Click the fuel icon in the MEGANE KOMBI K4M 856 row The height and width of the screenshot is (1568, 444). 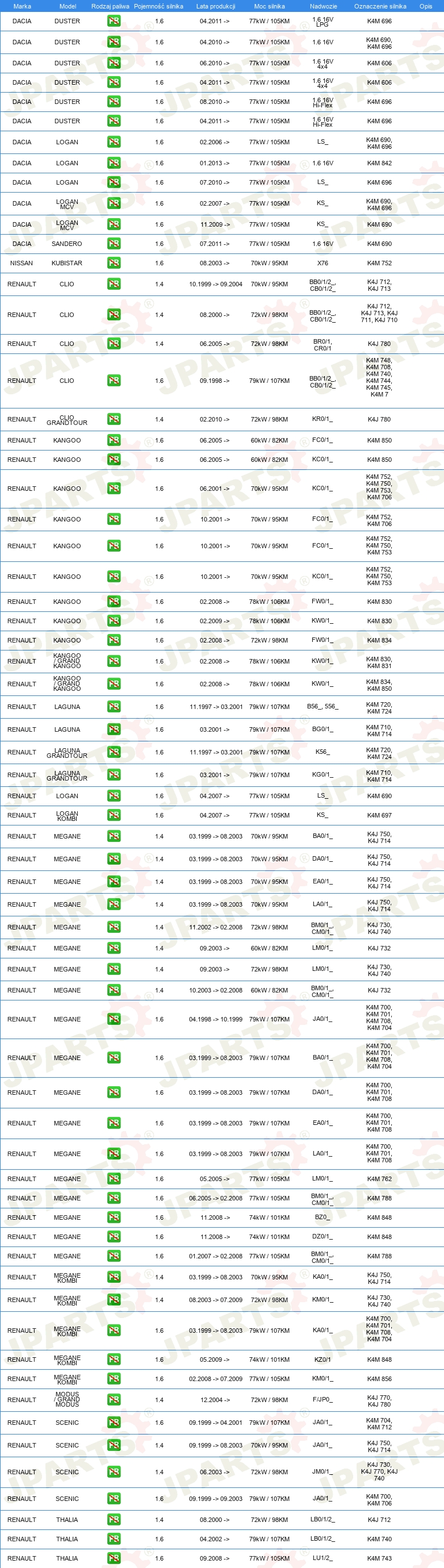tap(114, 1379)
